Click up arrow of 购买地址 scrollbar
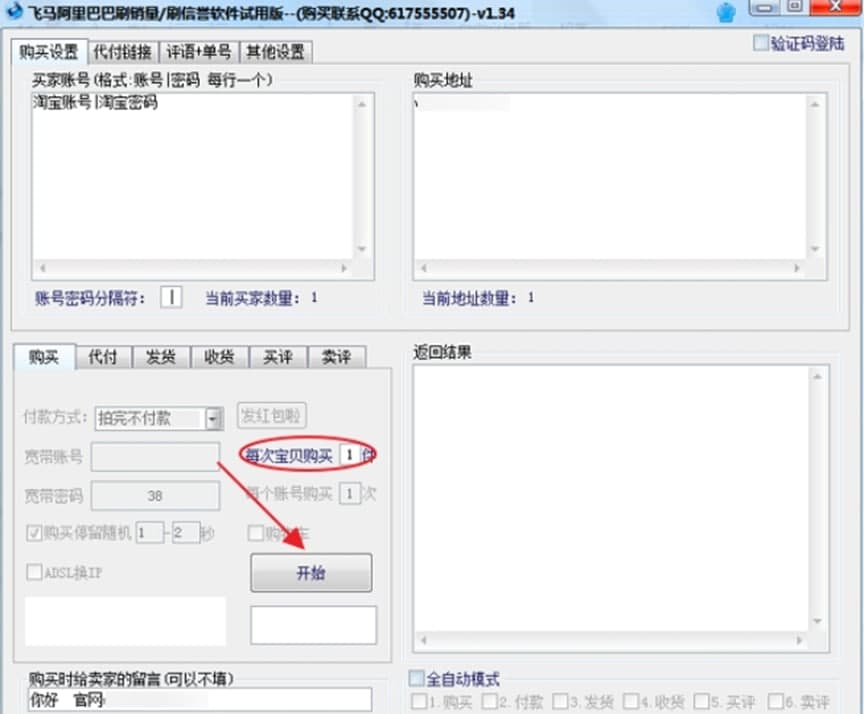 point(815,104)
